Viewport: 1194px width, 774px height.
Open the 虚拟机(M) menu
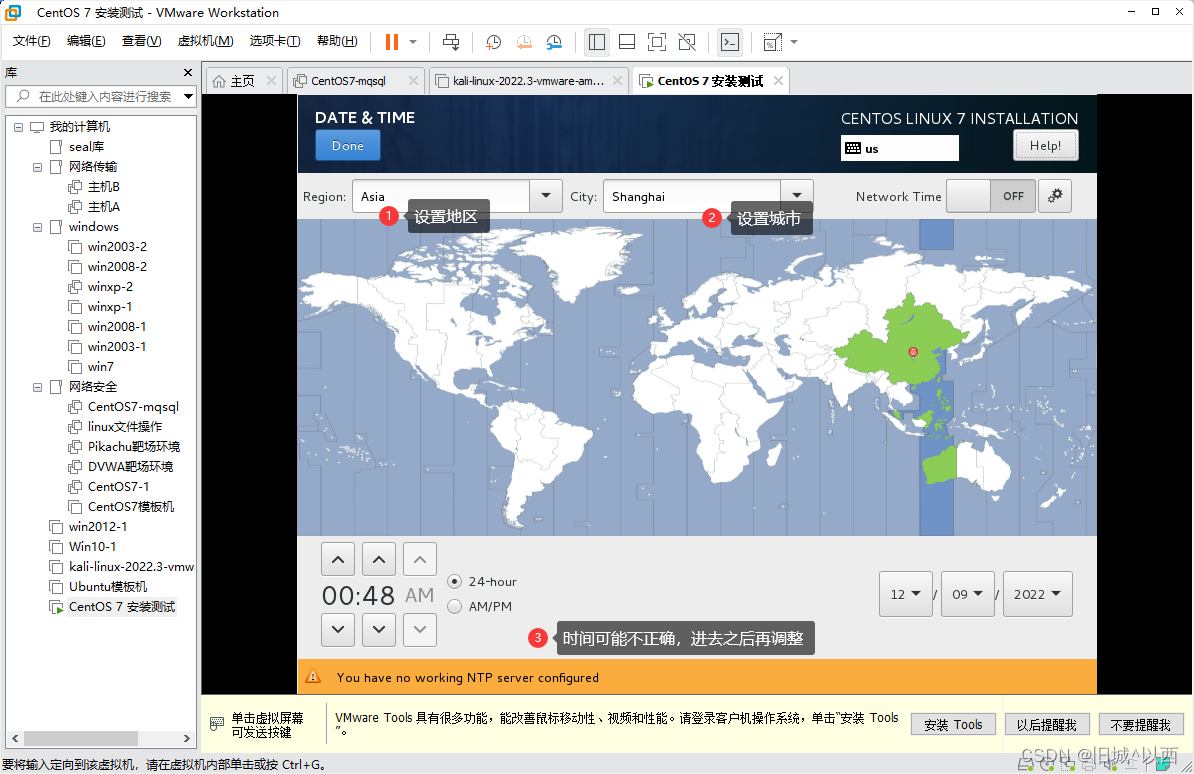pos(205,41)
